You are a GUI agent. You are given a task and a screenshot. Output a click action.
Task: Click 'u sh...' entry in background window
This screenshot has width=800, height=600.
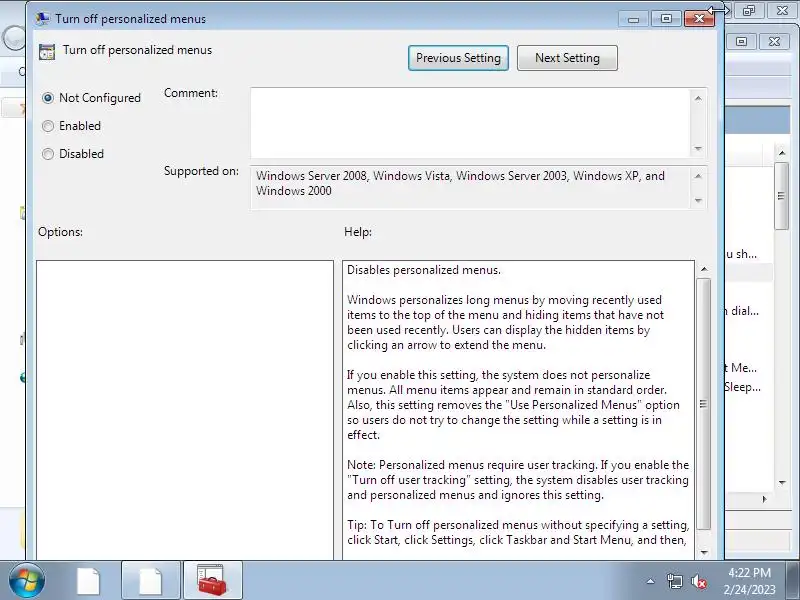742,254
